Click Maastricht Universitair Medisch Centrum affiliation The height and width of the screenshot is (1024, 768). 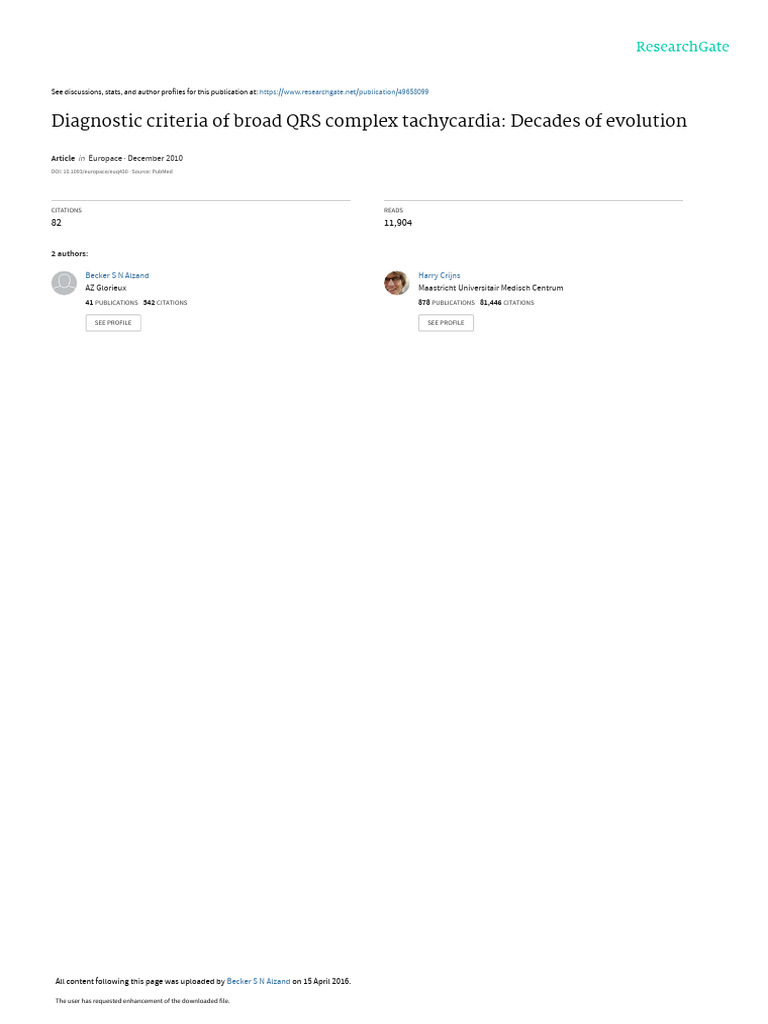(490, 288)
